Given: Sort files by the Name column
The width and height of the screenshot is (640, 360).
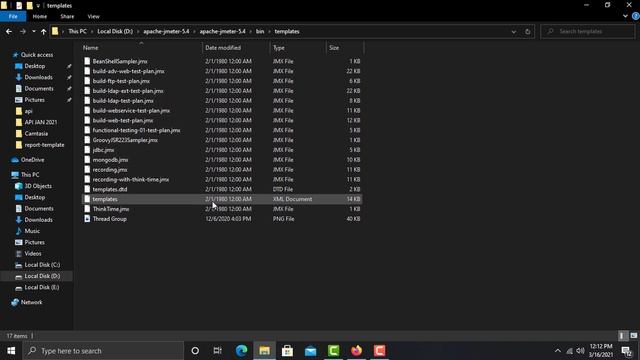Looking at the screenshot, I should point(141,48).
